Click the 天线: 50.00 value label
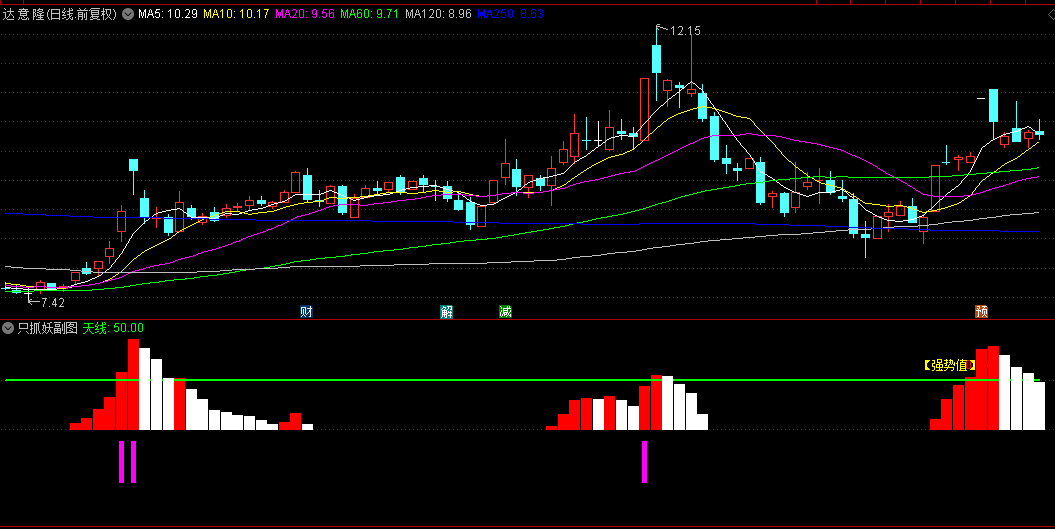The image size is (1055, 529). pos(113,328)
